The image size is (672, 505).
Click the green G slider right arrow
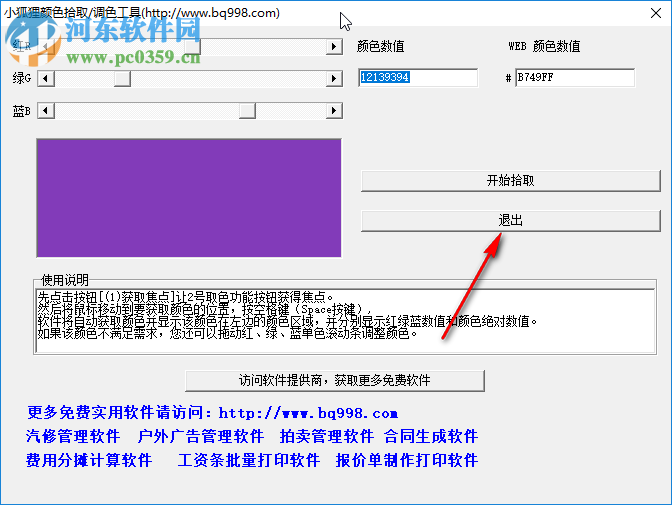click(x=334, y=78)
